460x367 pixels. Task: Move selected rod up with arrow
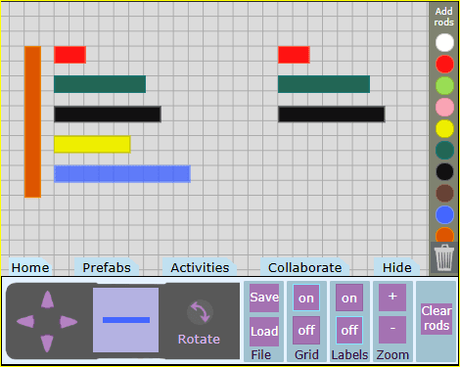pos(47,299)
